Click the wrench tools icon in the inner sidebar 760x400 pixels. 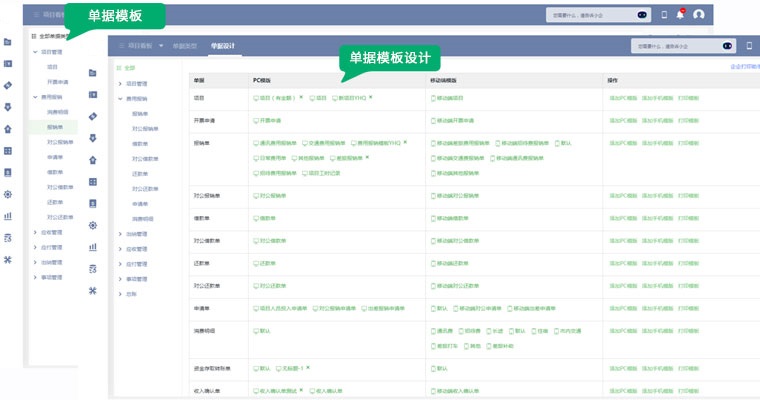pos(93,290)
